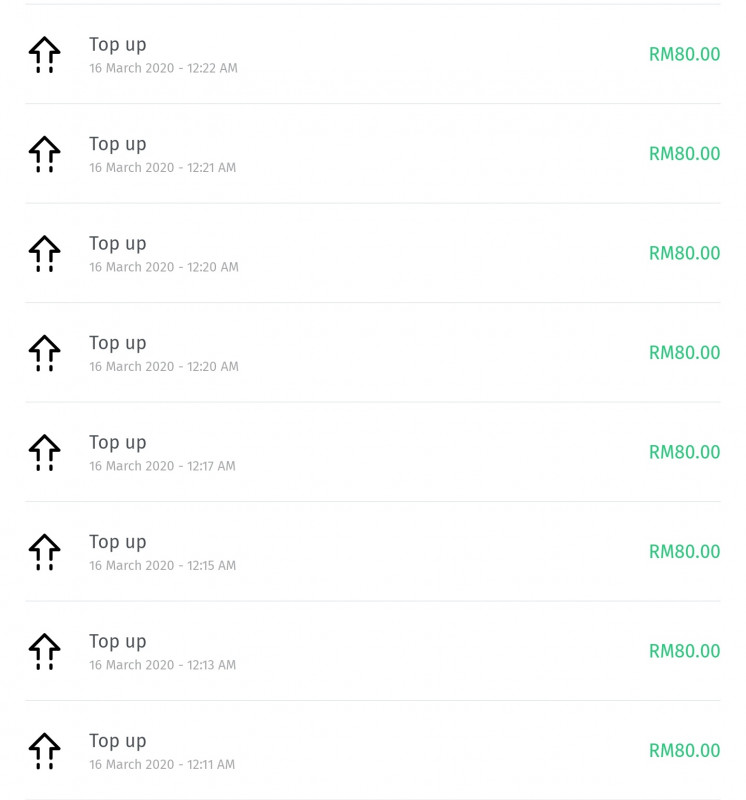Open the "Top up" title above 12:11 AM
This screenshot has height=800, width=746.
pos(117,741)
